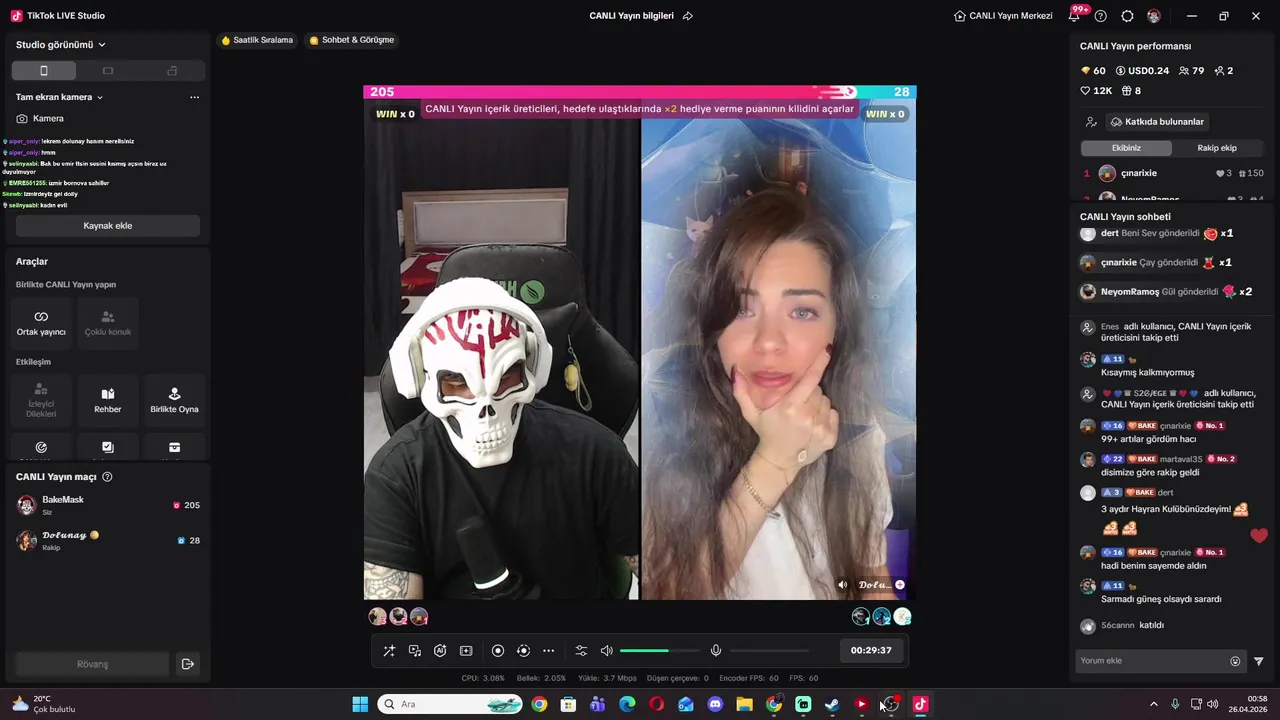Viewport: 1280px width, 720px height.
Task: Open emoji picker in comment box
Action: click(x=1235, y=661)
